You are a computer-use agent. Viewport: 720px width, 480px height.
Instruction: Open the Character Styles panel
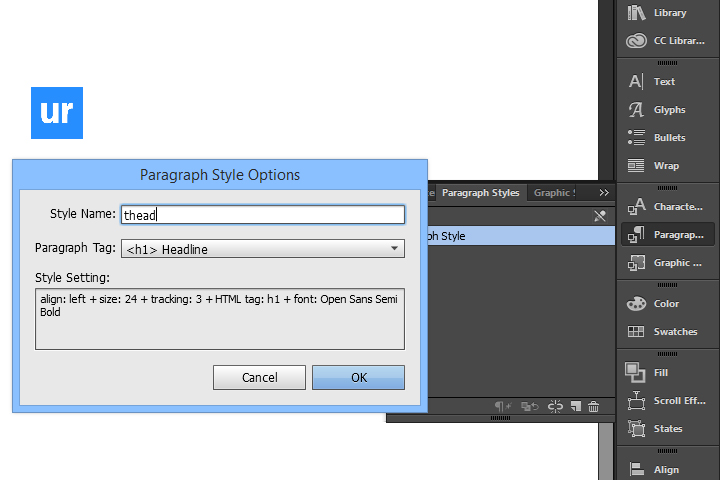pos(666,207)
